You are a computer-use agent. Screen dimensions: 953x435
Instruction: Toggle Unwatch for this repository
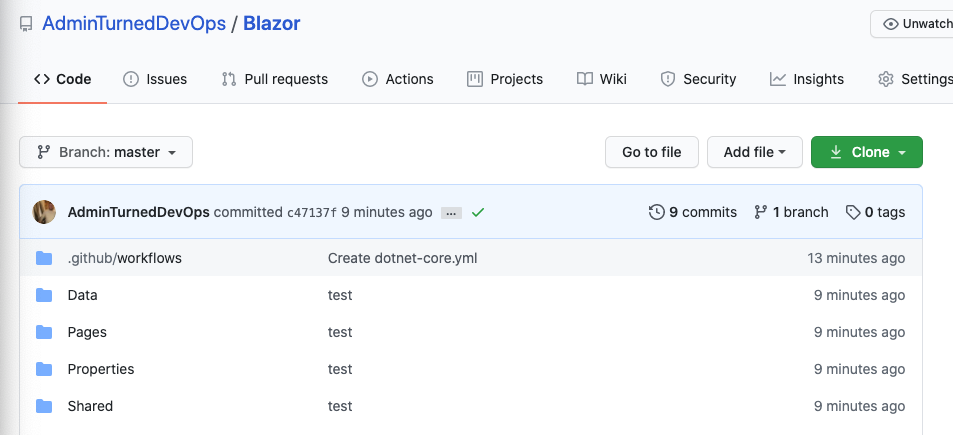pos(915,24)
